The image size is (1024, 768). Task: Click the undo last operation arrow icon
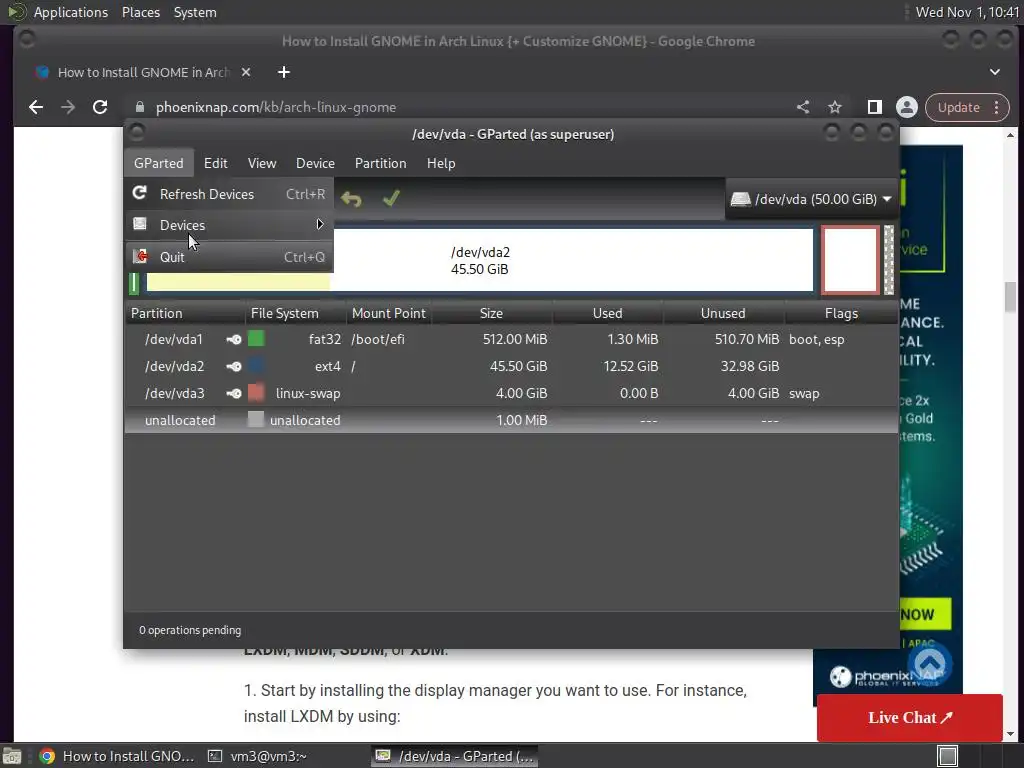click(351, 199)
